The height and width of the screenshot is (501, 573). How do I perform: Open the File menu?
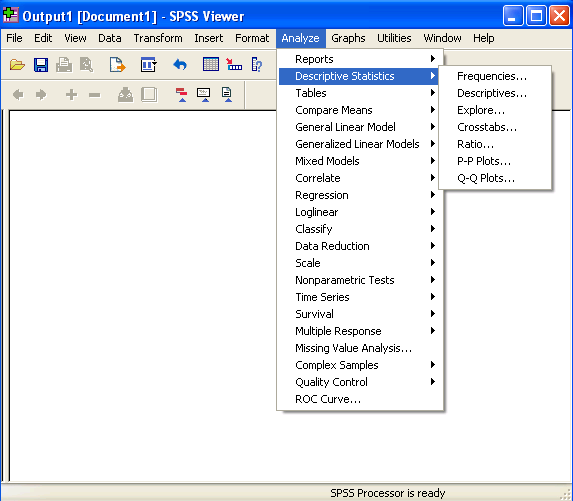click(x=14, y=38)
